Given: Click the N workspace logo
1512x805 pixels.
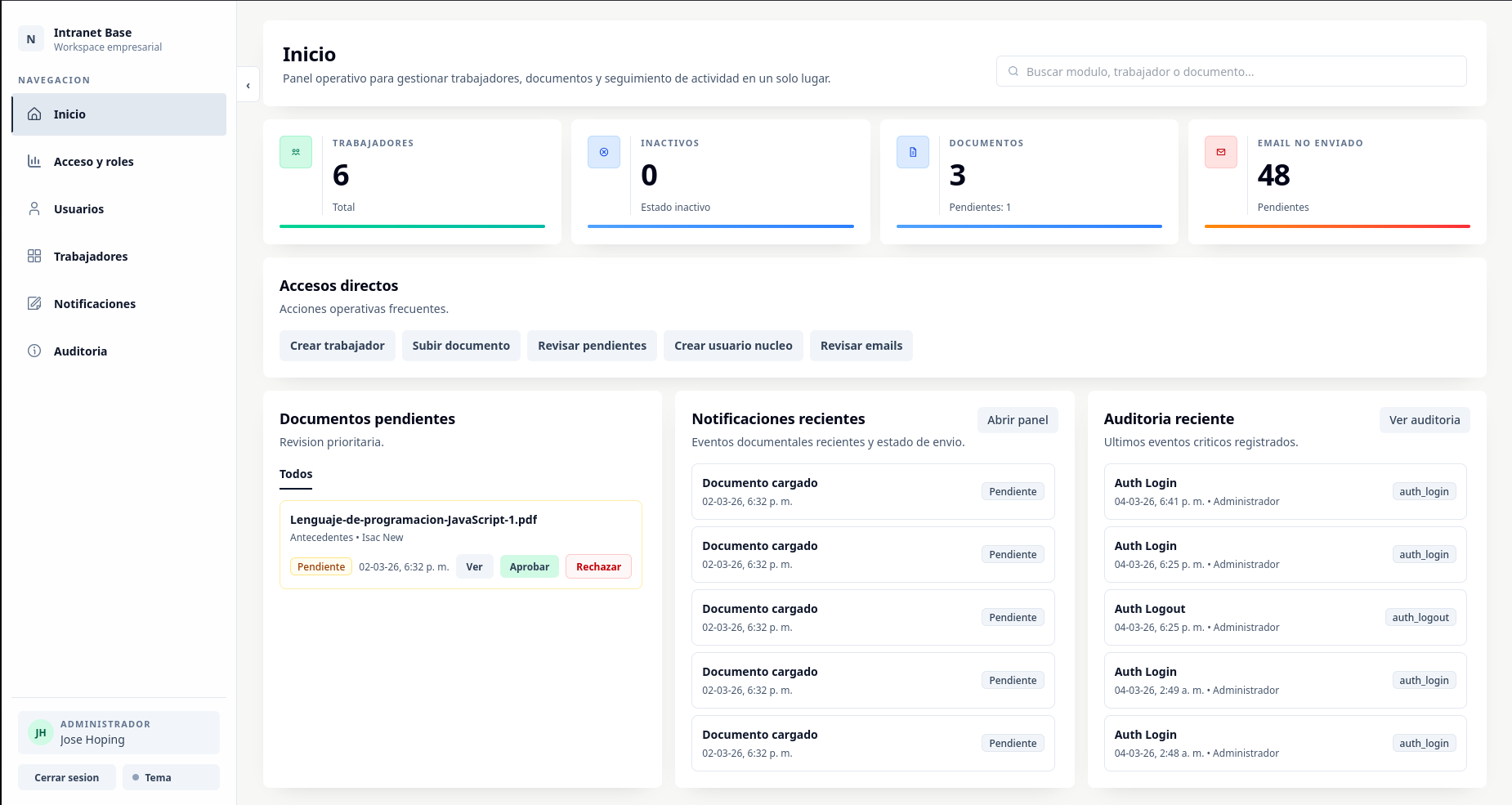Looking at the screenshot, I should click(31, 39).
